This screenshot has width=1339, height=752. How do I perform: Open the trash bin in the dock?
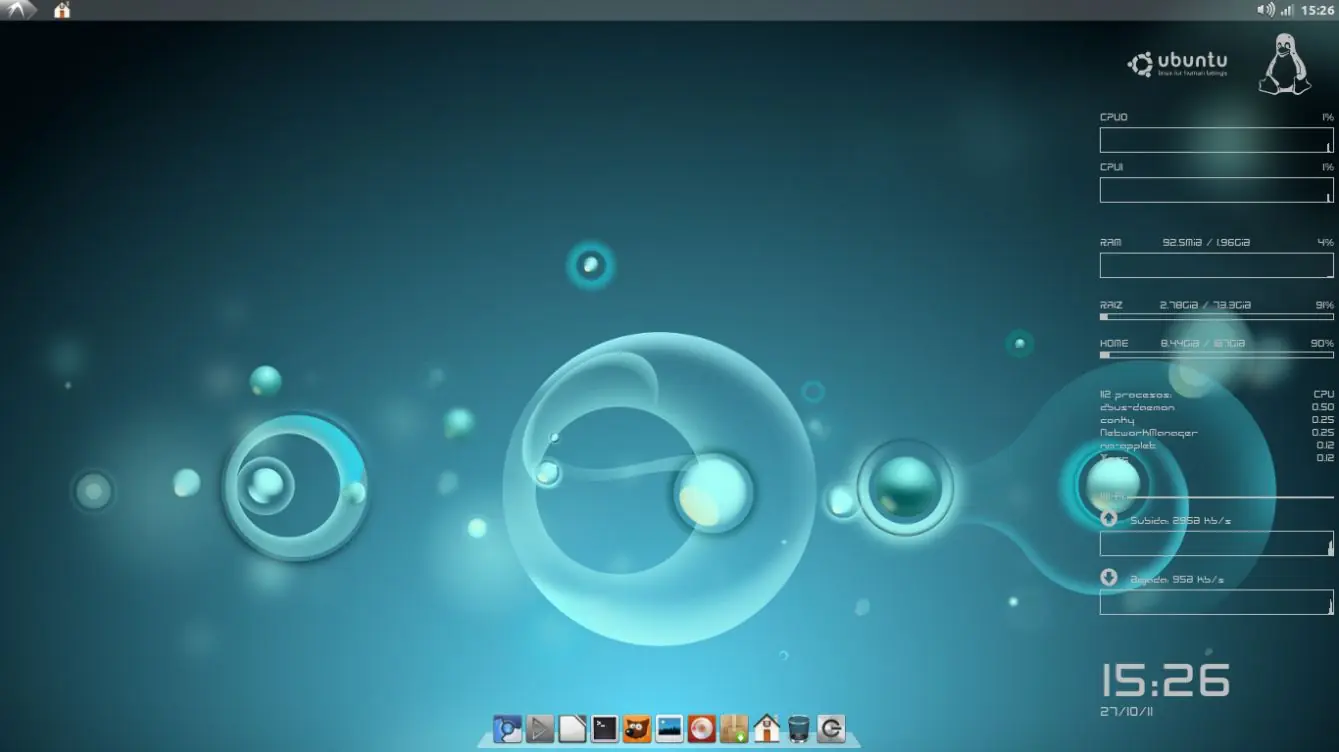tap(798, 728)
